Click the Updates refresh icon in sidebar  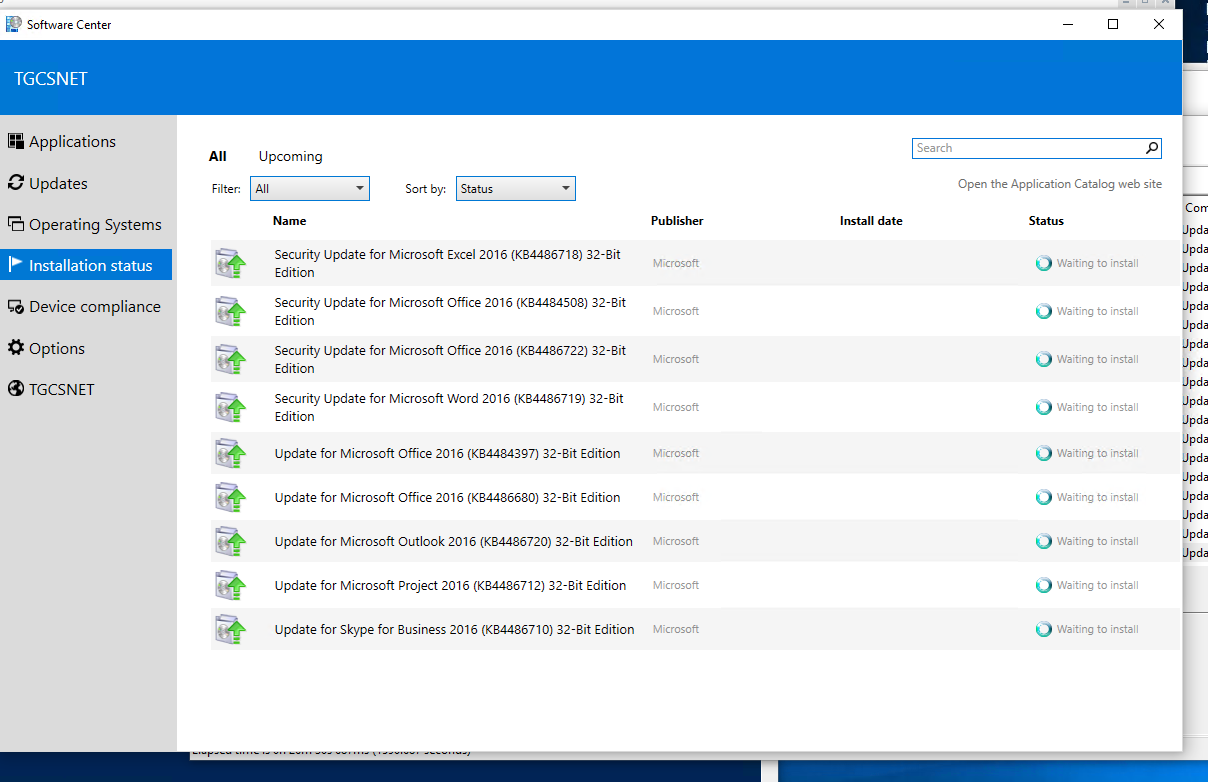pyautogui.click(x=16, y=183)
